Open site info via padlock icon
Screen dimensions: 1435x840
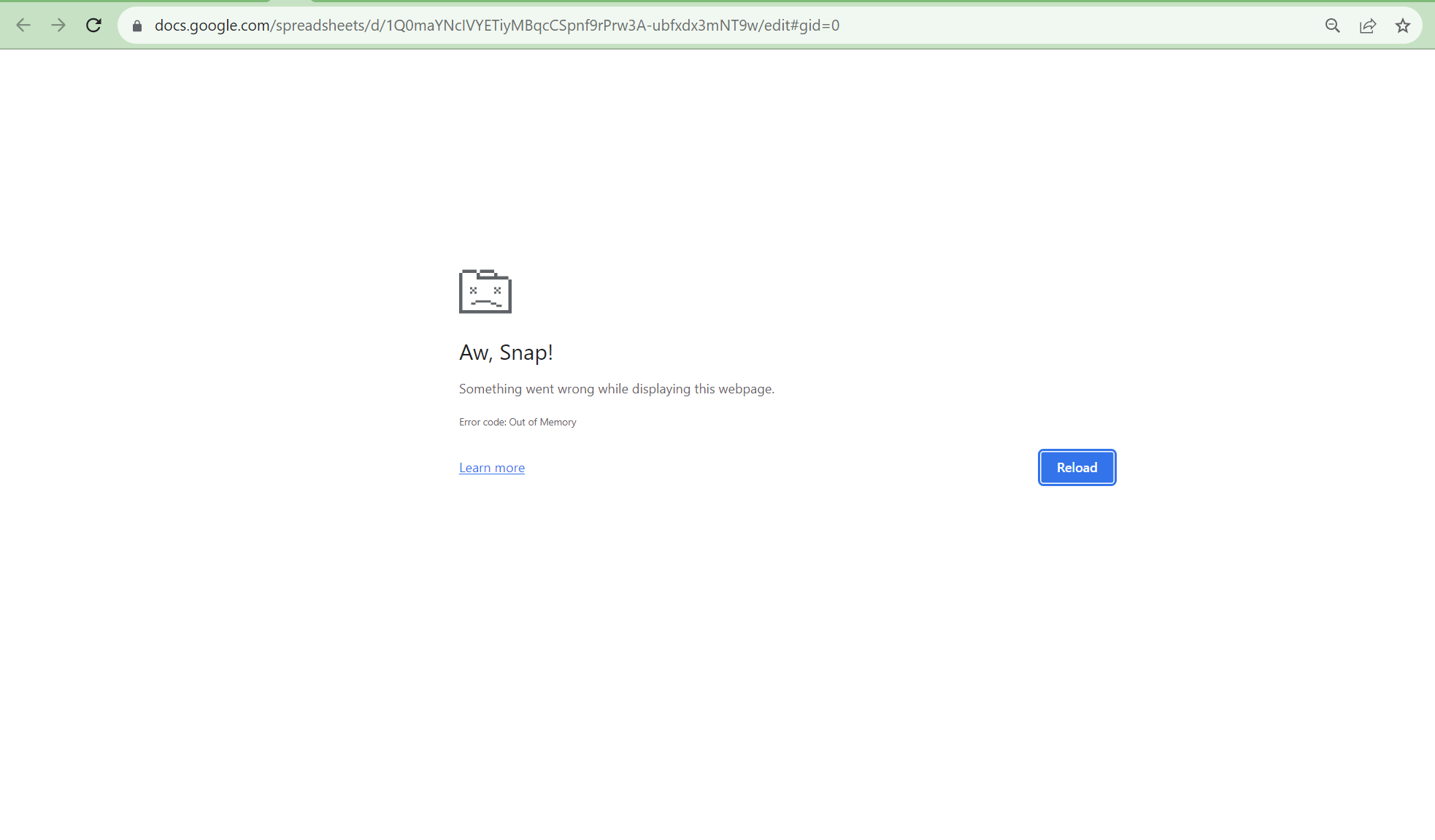tap(137, 26)
